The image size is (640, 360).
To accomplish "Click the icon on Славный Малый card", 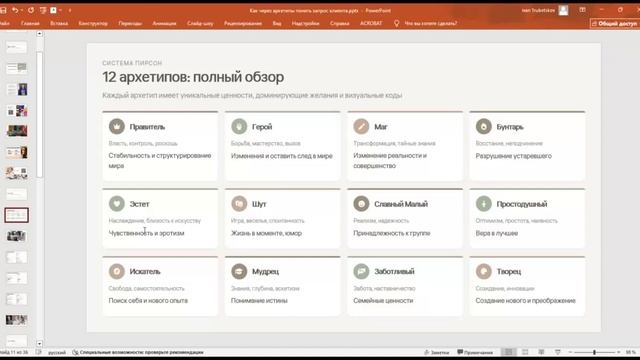I will pyautogui.click(x=361, y=203).
